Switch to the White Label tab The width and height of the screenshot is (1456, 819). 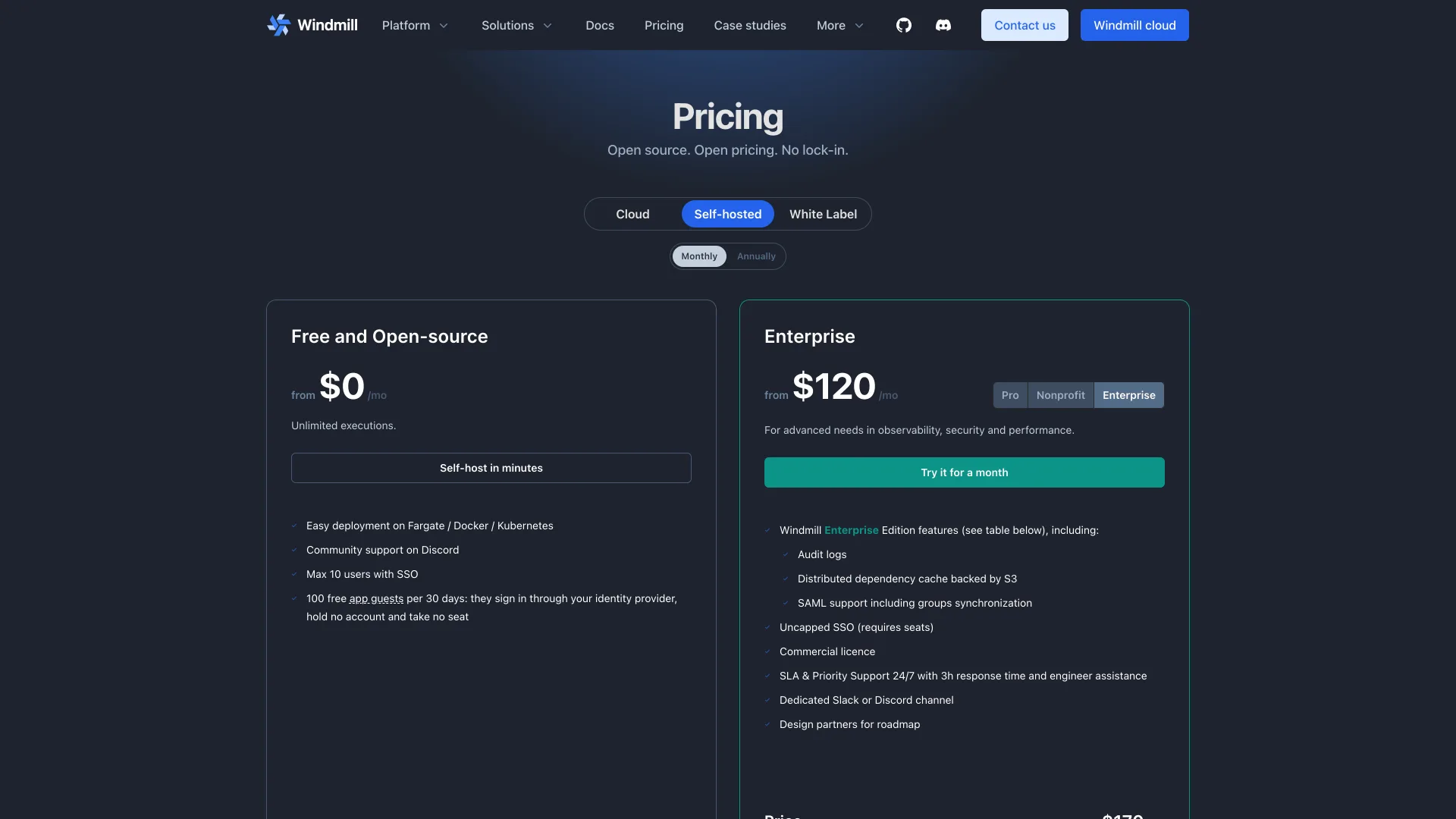pyautogui.click(x=823, y=214)
